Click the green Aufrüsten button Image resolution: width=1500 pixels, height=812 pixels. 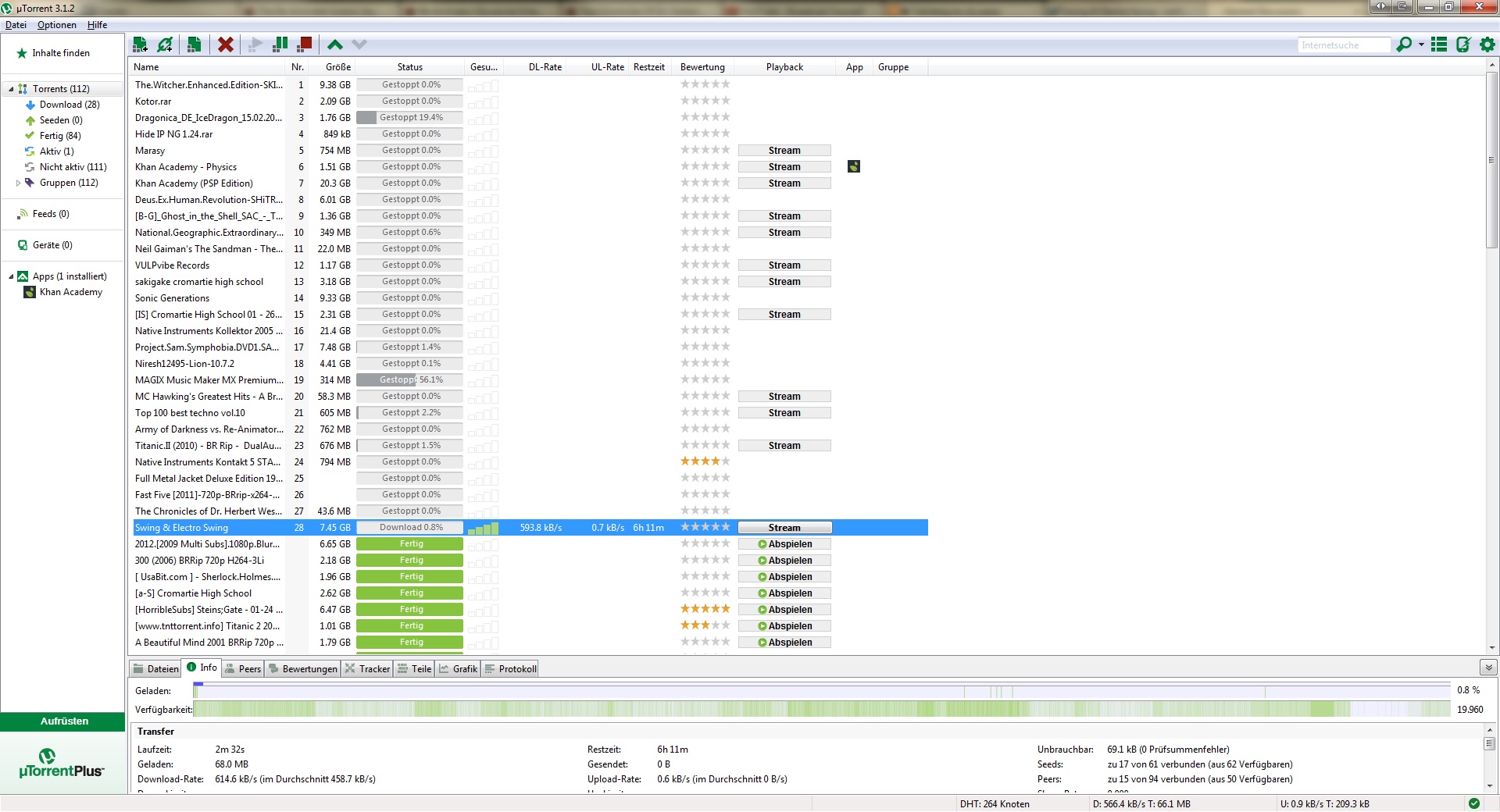point(63,721)
